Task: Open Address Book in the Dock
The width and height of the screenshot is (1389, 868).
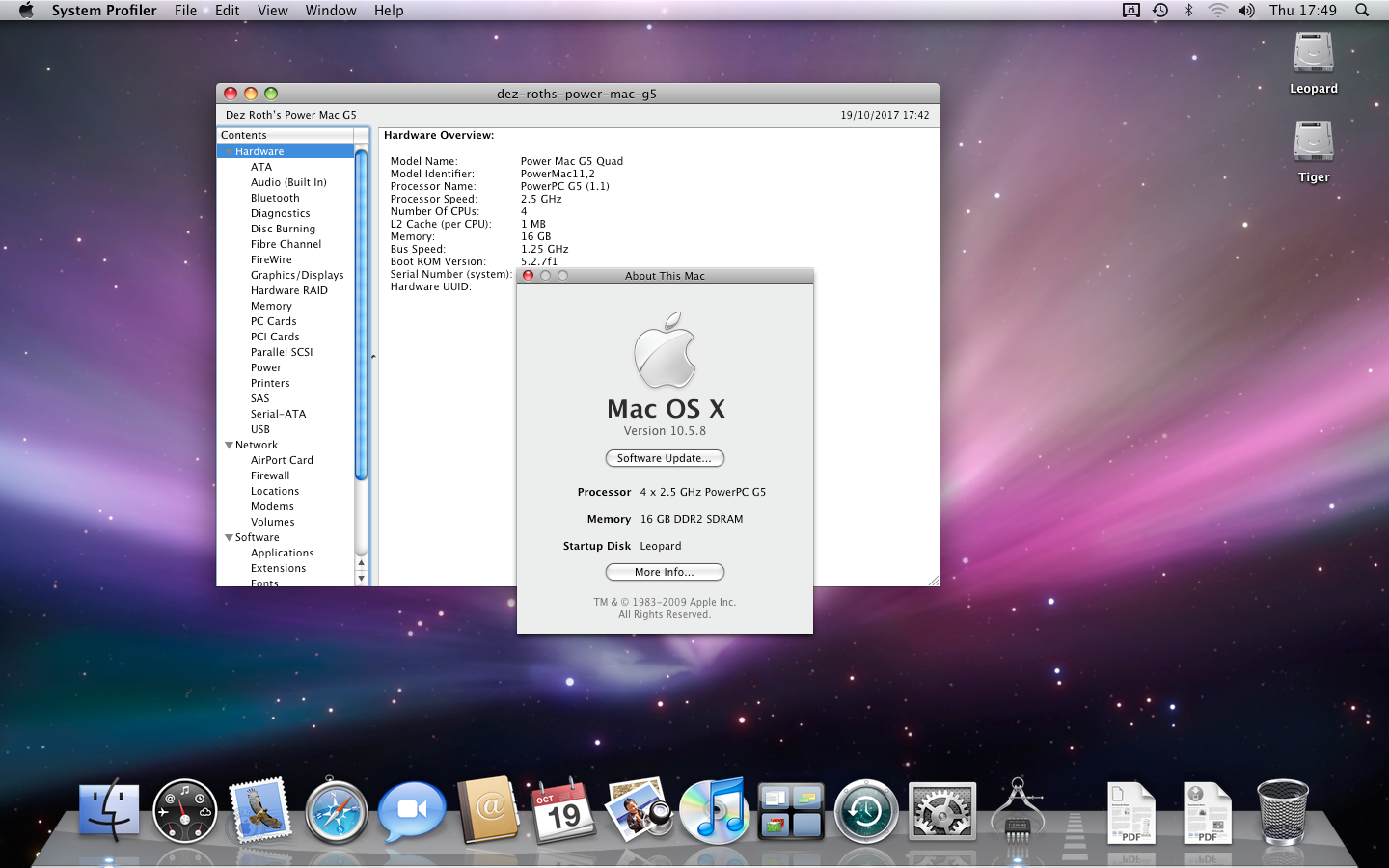Action: [x=488, y=810]
